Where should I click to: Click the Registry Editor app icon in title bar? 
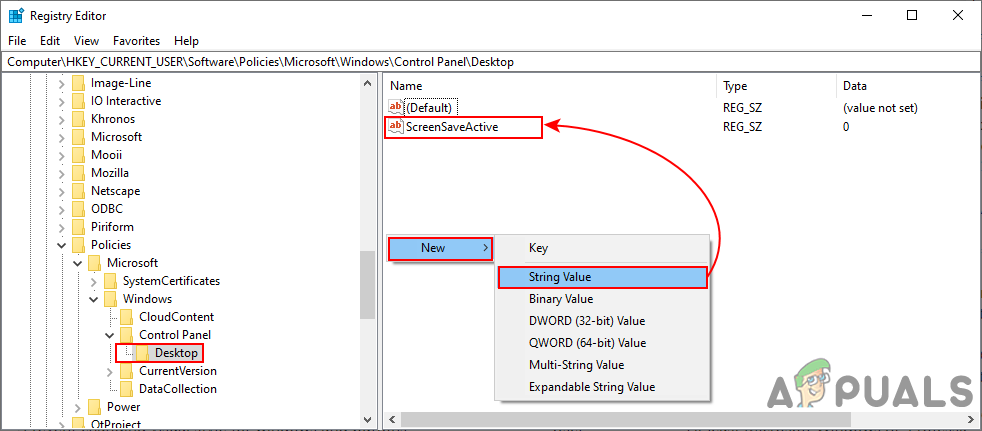click(x=16, y=16)
